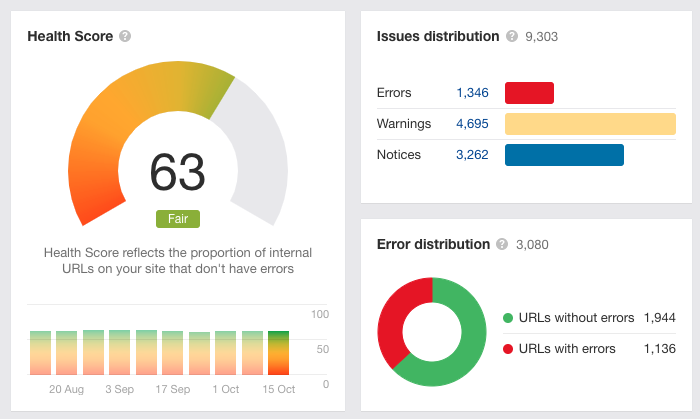Click the blue Notices bar
The width and height of the screenshot is (700, 419).
[x=564, y=155]
